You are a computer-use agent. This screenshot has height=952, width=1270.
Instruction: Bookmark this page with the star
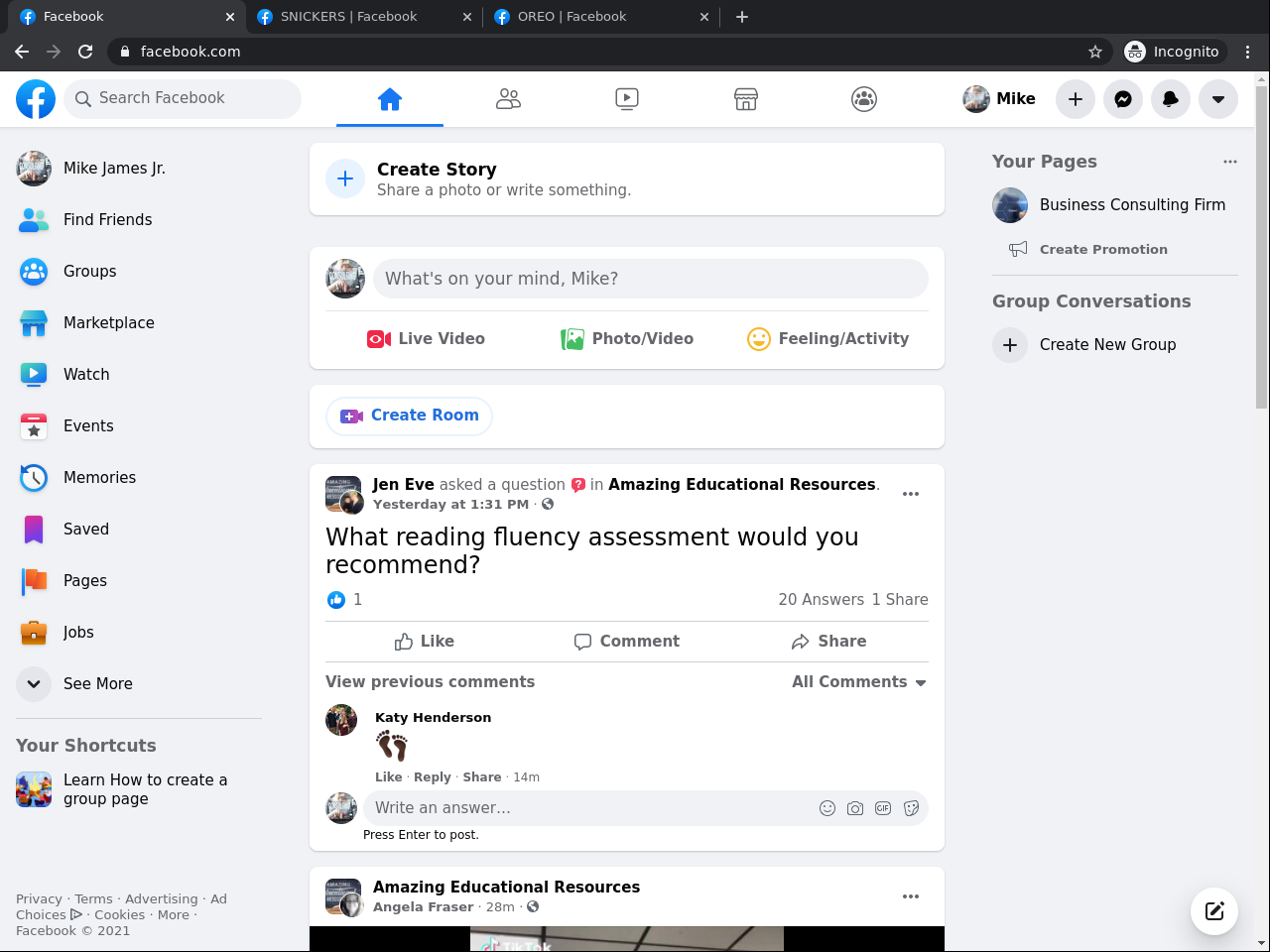click(x=1095, y=52)
